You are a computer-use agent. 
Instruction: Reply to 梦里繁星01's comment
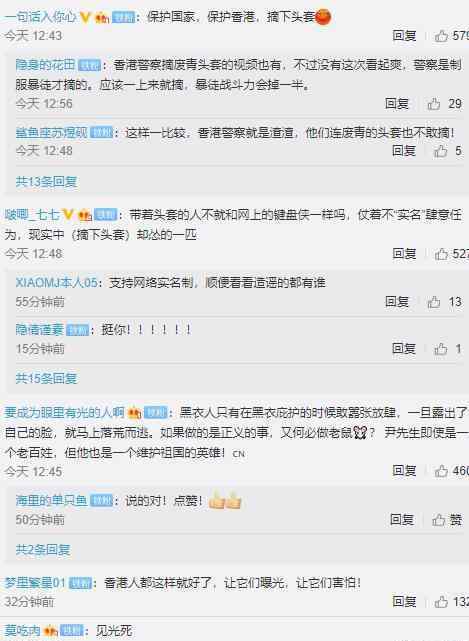click(404, 601)
